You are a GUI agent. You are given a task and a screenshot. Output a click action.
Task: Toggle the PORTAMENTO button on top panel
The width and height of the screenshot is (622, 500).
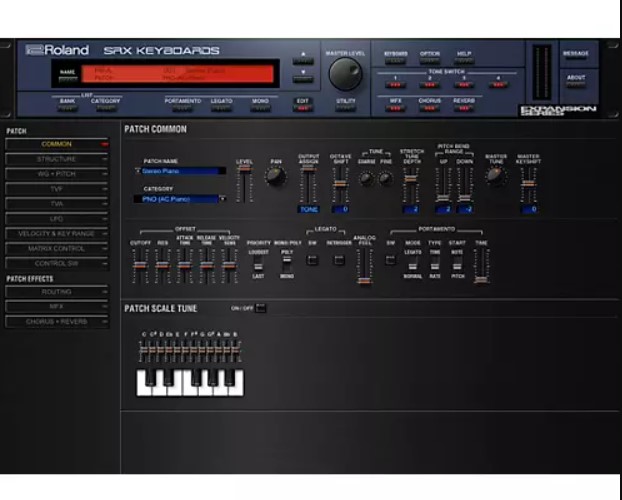(183, 108)
